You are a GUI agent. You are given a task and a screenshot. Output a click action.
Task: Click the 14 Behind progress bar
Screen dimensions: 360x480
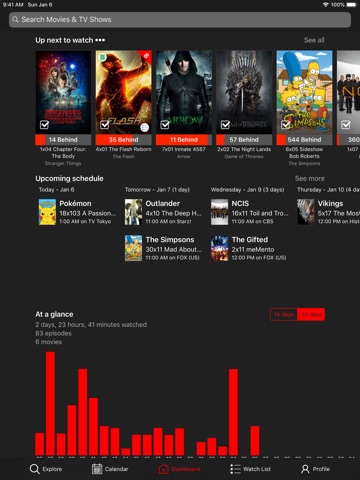coord(63,140)
